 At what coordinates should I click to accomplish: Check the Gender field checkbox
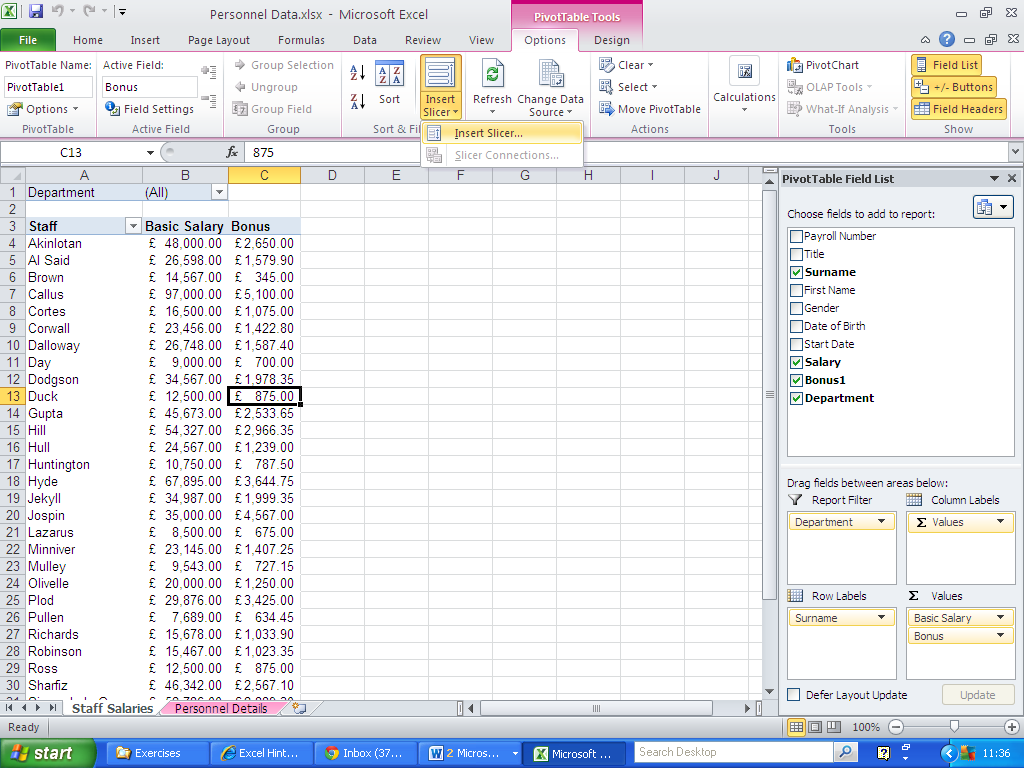(796, 308)
